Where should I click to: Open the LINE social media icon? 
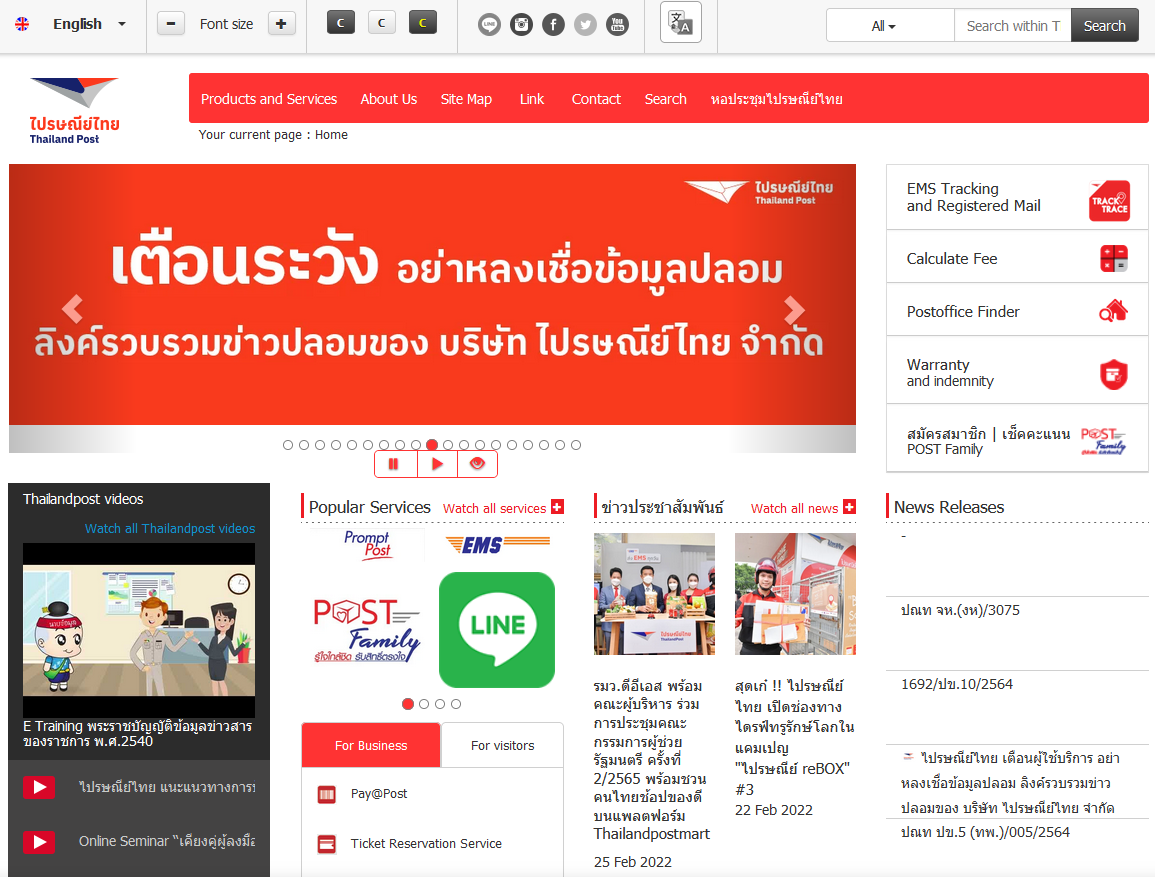[489, 25]
